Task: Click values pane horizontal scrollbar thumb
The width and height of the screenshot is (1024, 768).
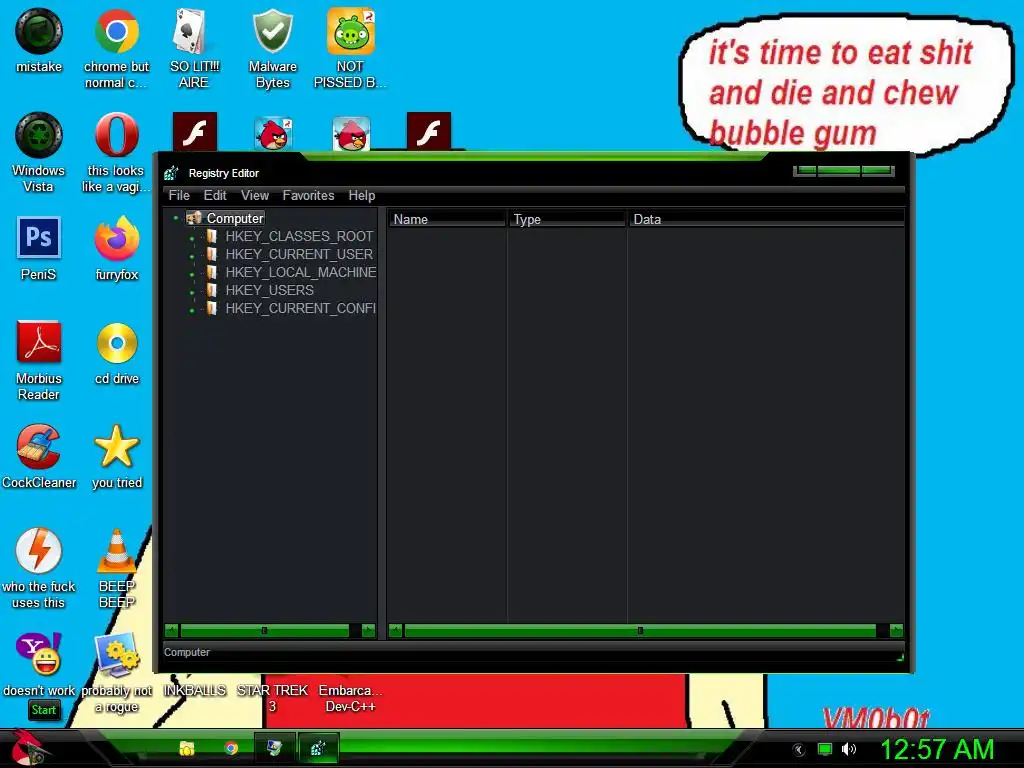Action: tap(640, 630)
